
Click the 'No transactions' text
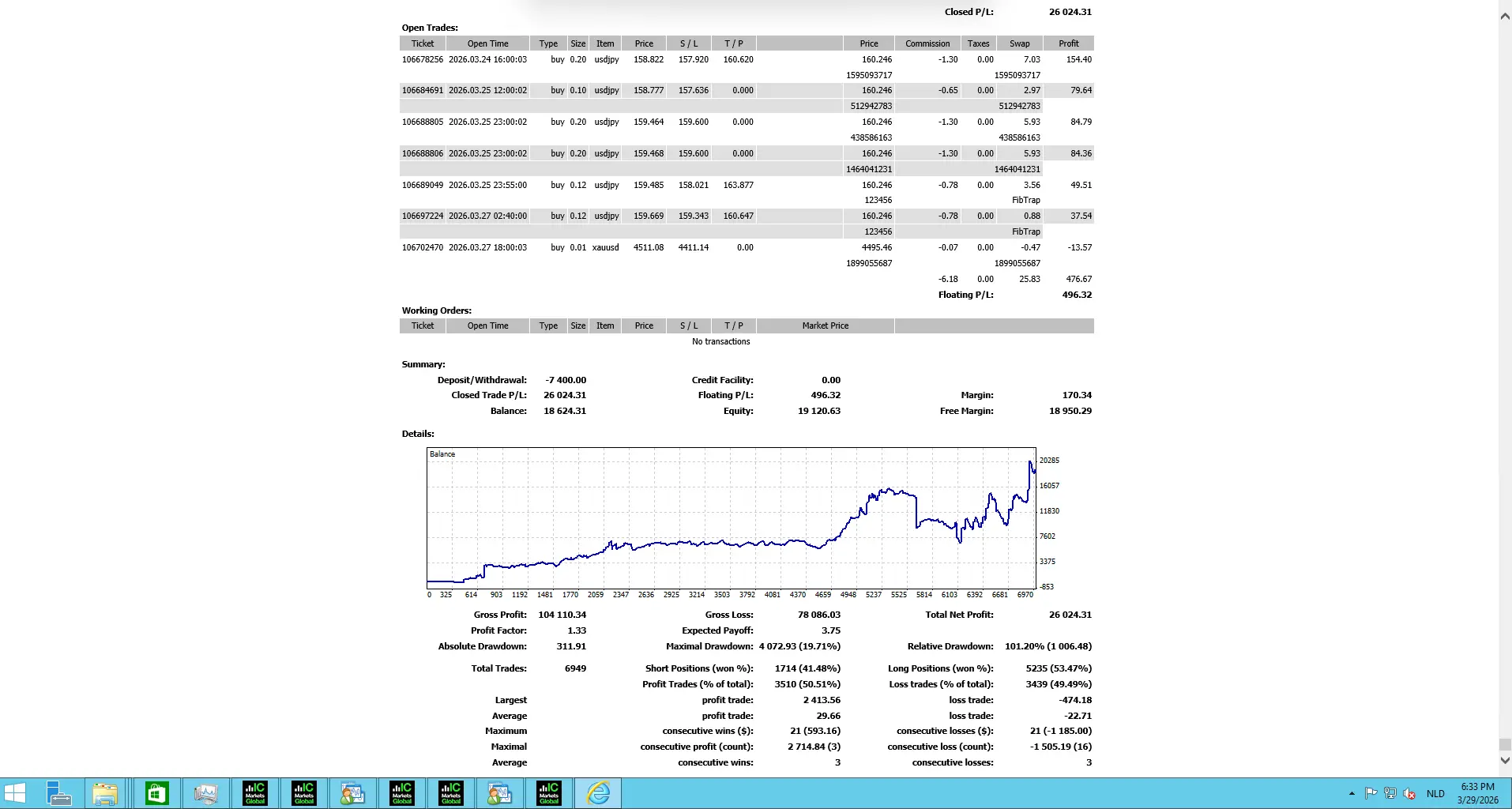721,341
